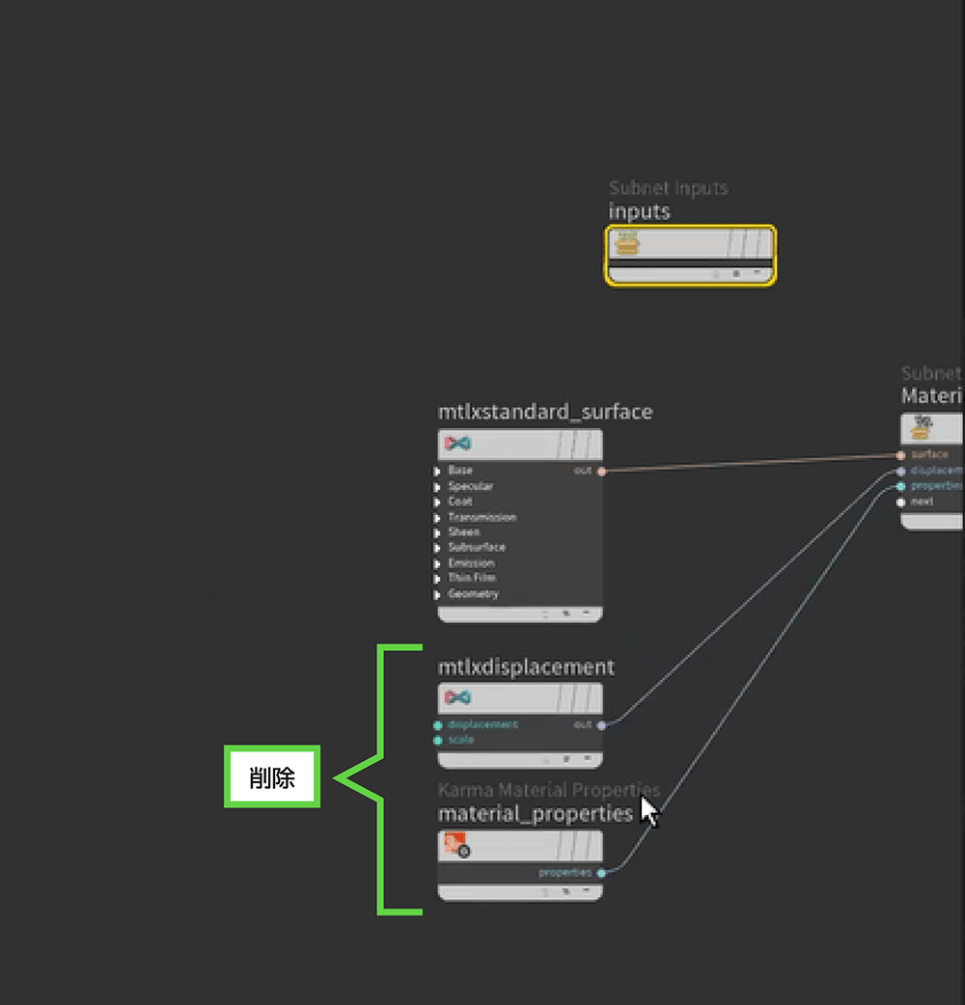Expand the Specular parameter group
965x1005 pixels.
[x=438, y=487]
